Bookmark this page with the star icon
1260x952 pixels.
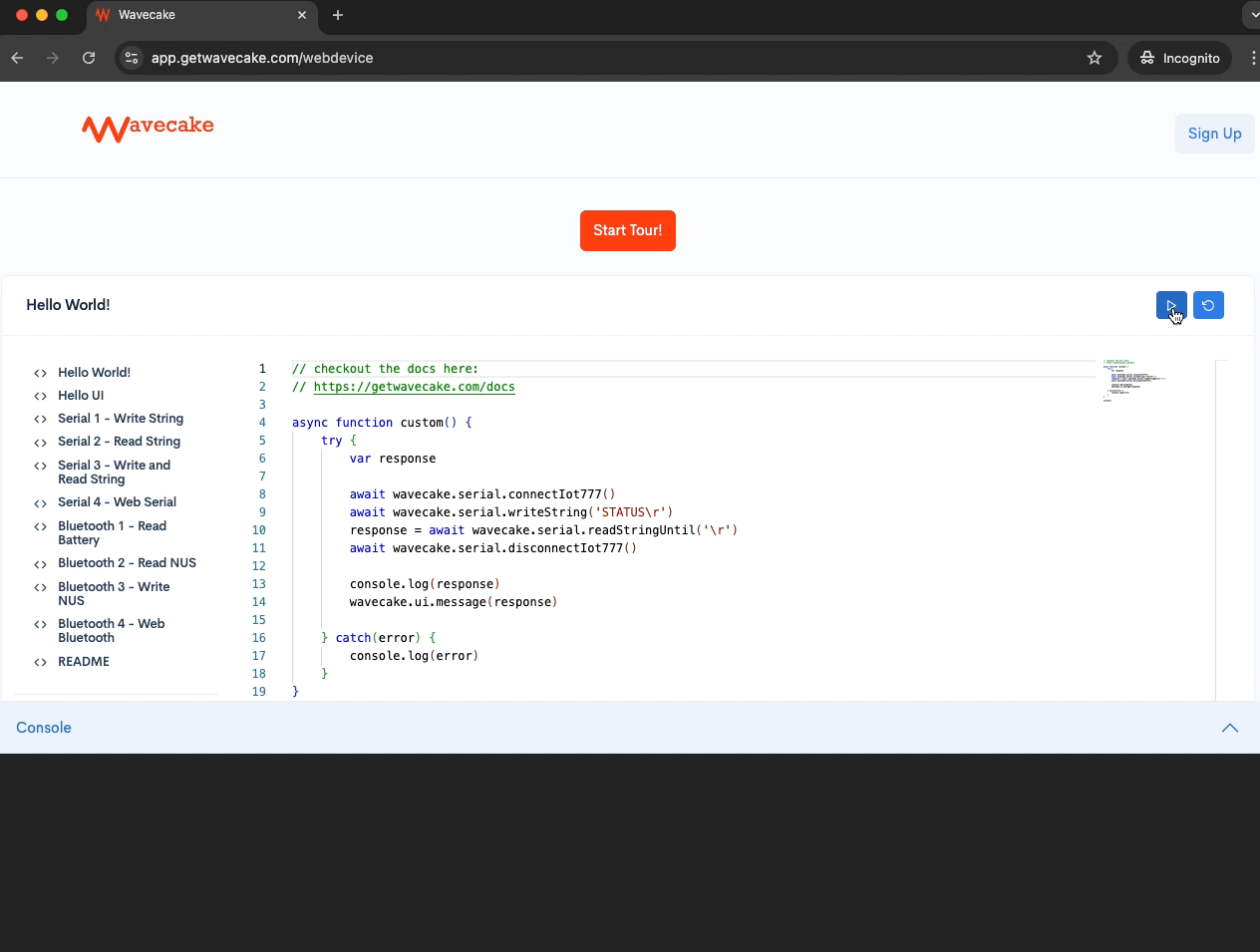(x=1095, y=58)
